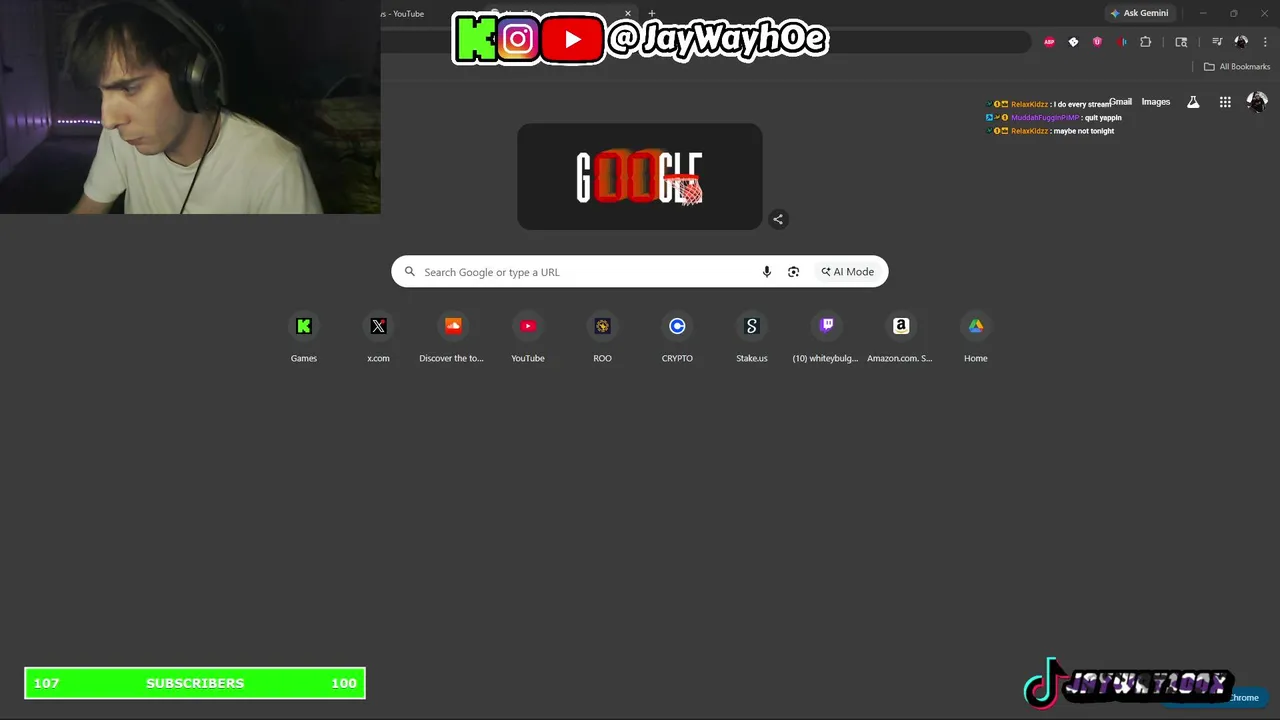Open the red and blue audio extension
1280x720 pixels.
[x=1122, y=42]
